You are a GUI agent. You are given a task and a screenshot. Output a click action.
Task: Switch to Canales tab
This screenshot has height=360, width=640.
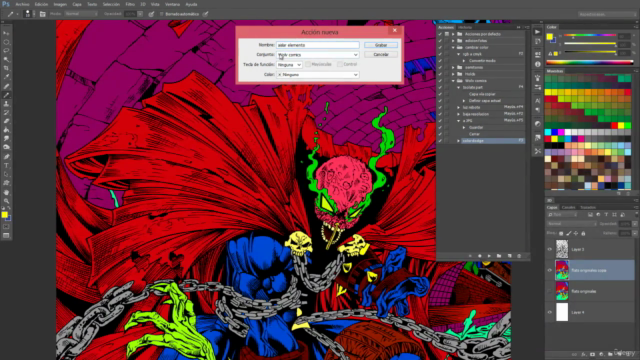(x=569, y=207)
